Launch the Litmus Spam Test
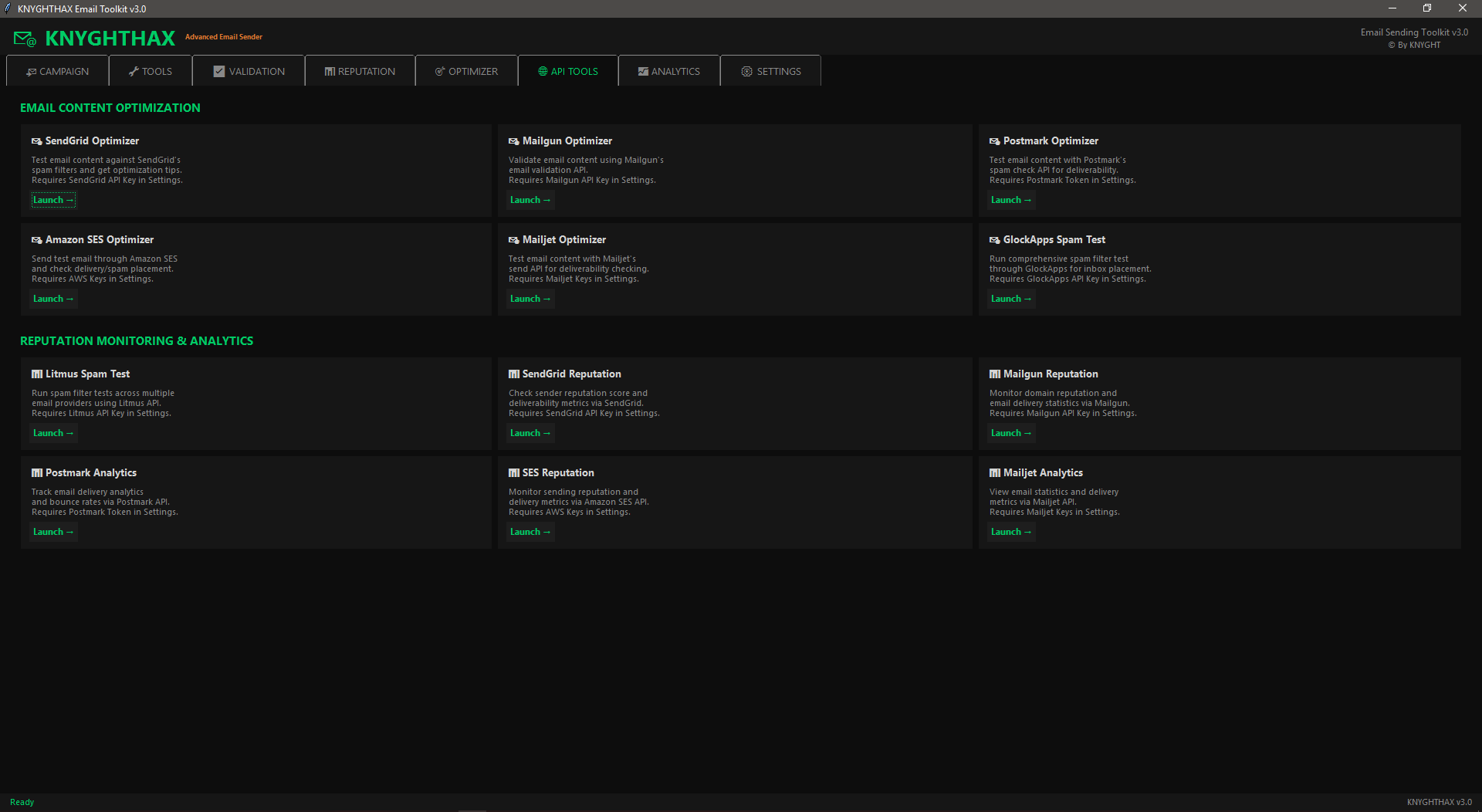Viewport: 1482px width, 812px height. [x=53, y=433]
